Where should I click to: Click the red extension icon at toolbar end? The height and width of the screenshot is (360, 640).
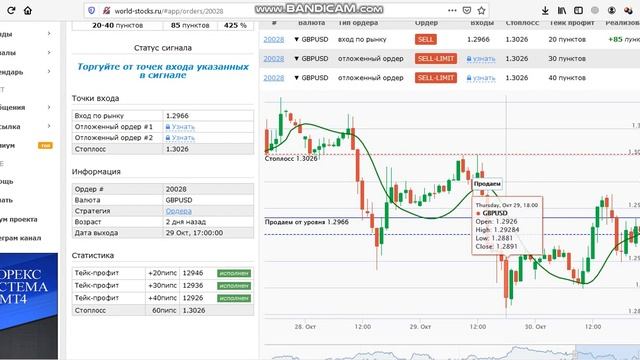tap(628, 11)
